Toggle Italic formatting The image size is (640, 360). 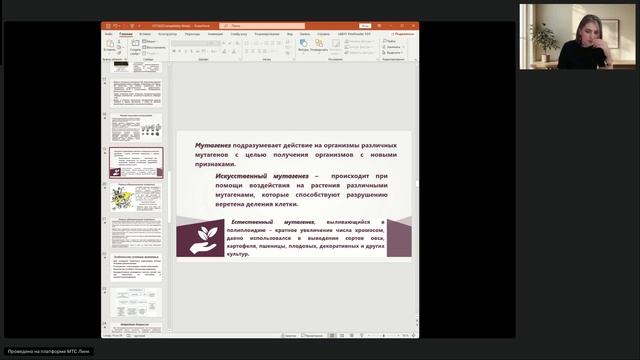click(180, 51)
